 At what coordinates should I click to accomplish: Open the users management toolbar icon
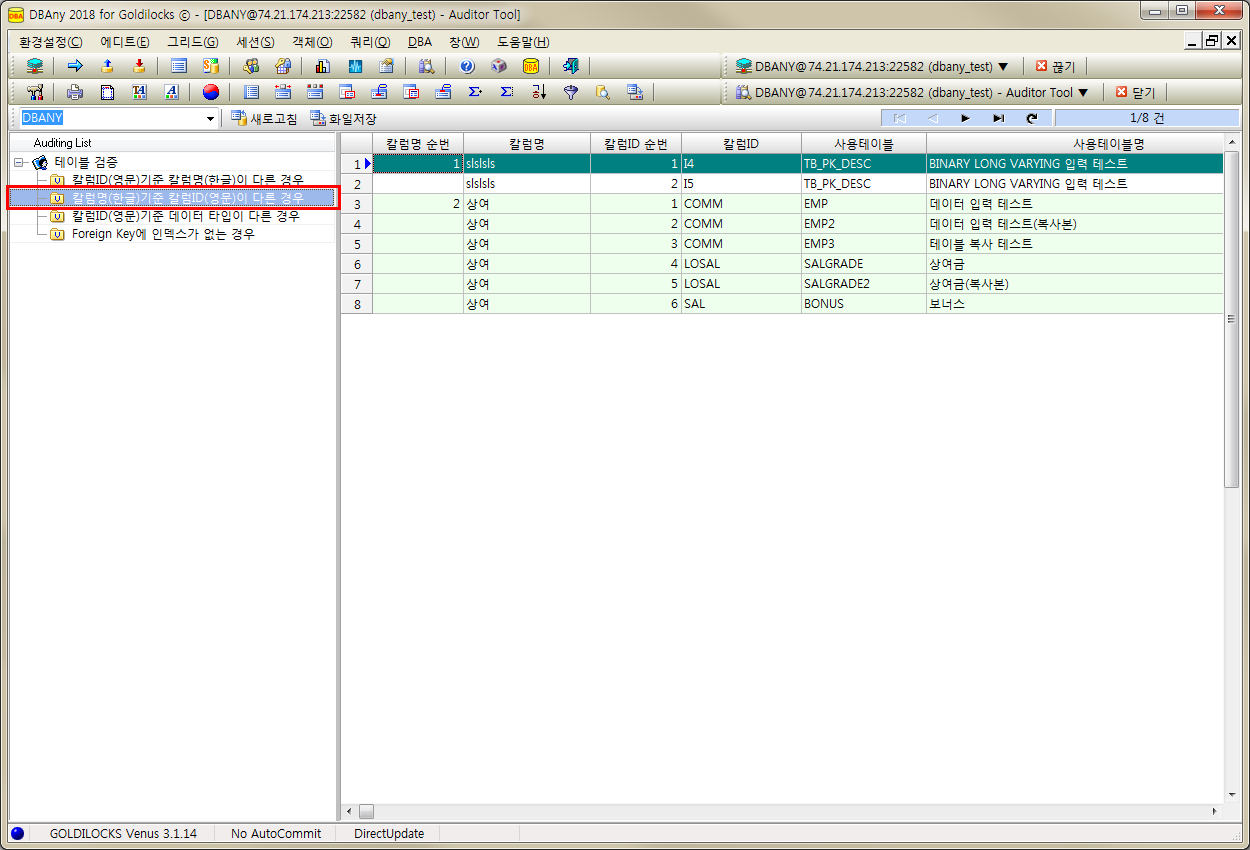(x=251, y=66)
